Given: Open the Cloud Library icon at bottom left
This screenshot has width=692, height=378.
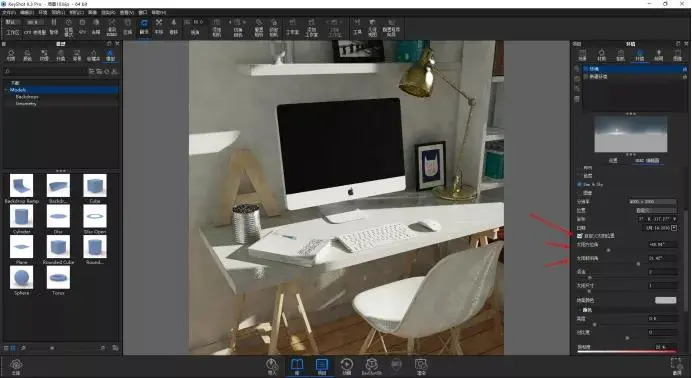Looking at the screenshot, I should point(16,366).
